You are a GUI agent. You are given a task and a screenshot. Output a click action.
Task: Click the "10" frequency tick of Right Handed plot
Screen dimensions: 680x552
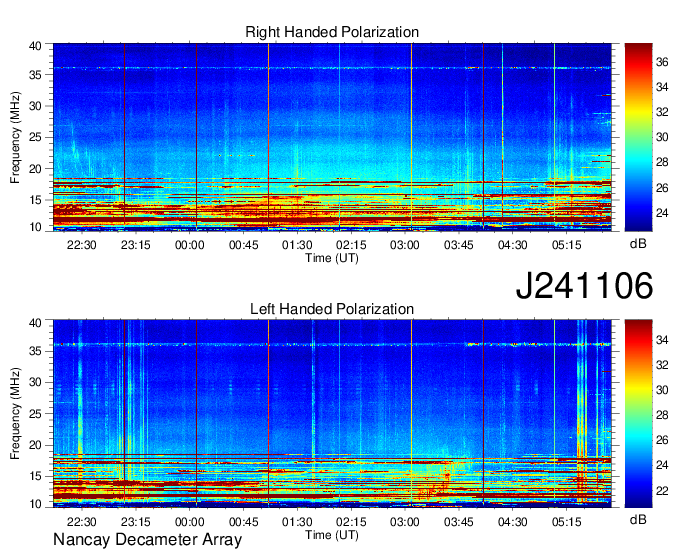tap(35, 227)
